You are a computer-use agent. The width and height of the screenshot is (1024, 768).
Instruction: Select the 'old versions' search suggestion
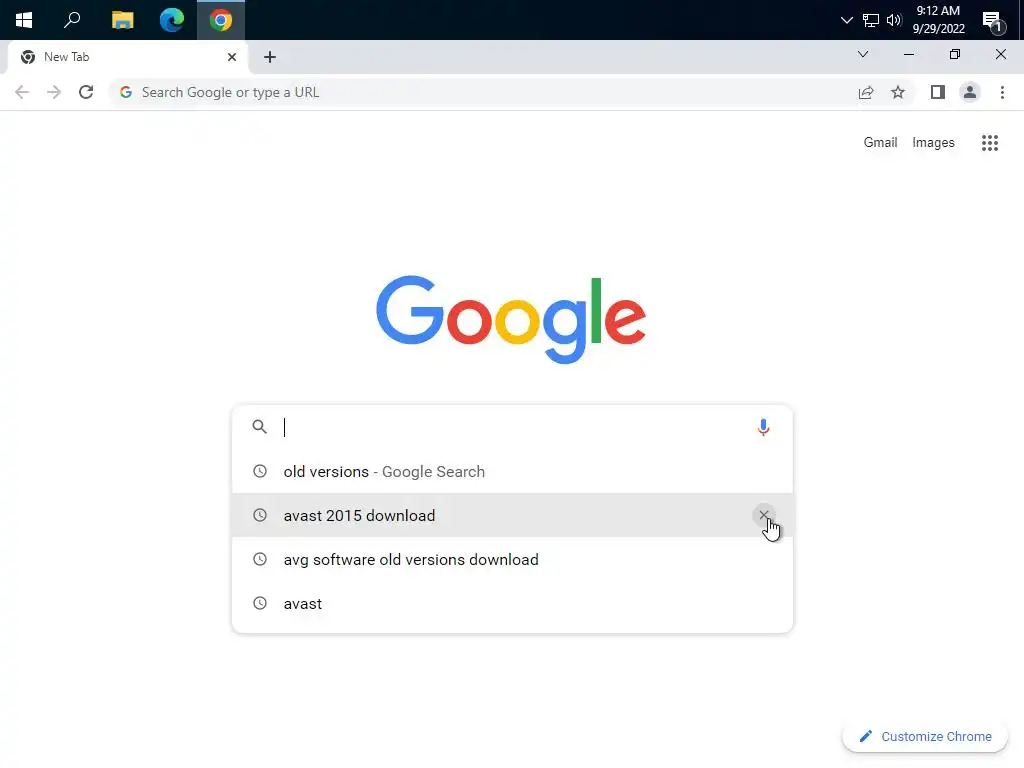click(x=512, y=472)
